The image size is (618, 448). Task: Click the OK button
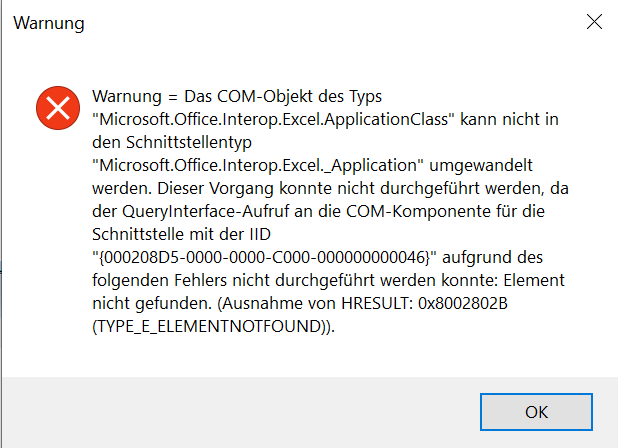(x=536, y=412)
